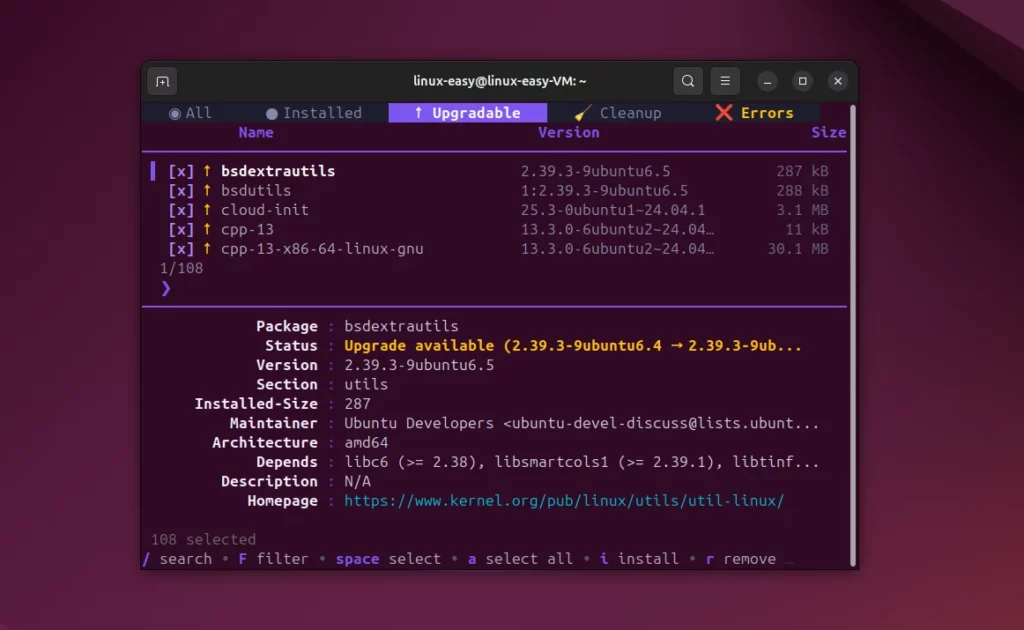
Task: Click the upgrade arrow beside bsdextrautils
Action: (x=206, y=171)
